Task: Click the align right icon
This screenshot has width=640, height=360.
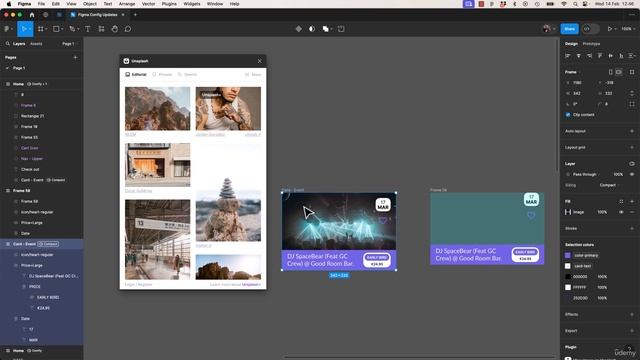Action: (589, 56)
